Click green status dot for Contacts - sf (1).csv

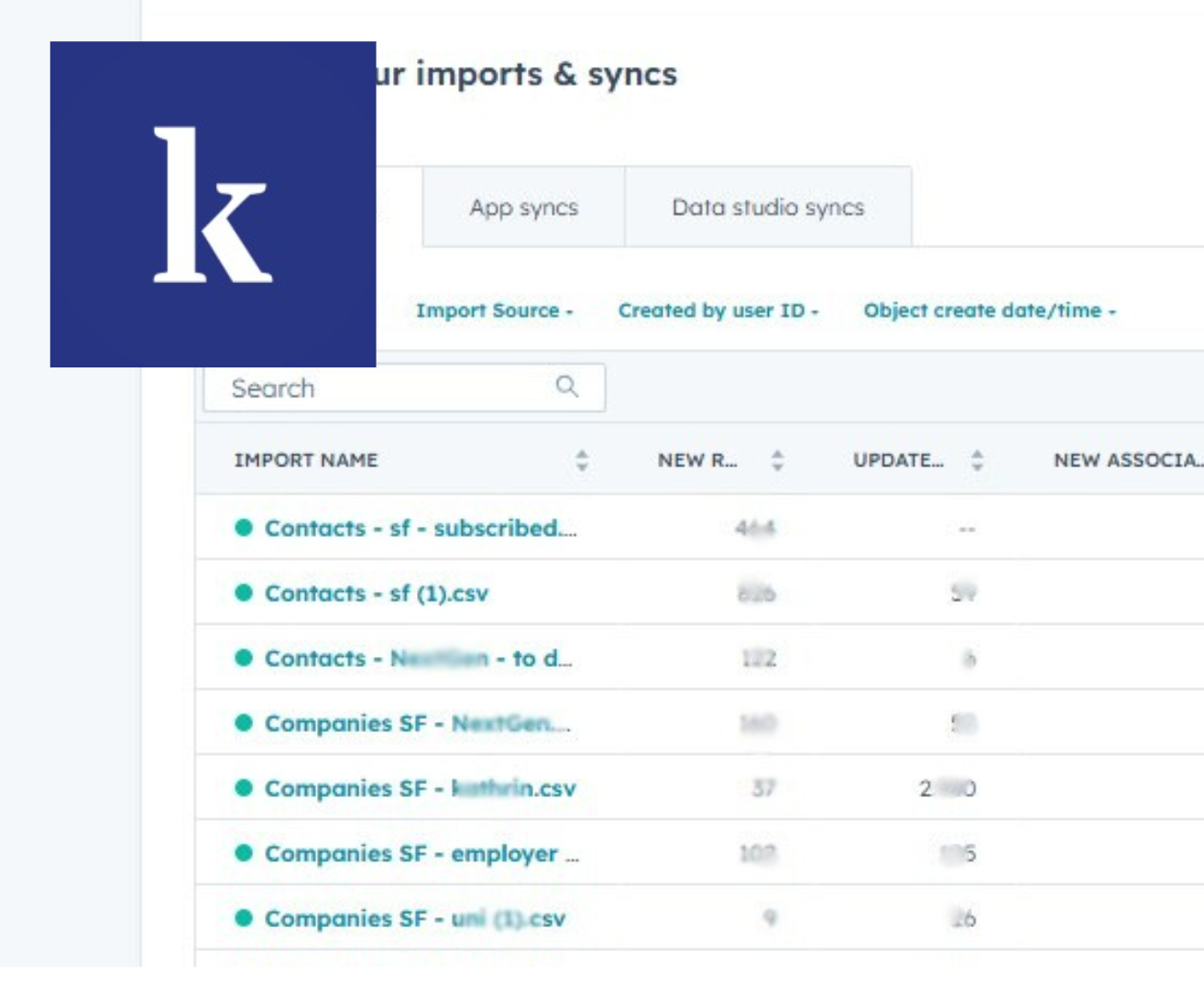coord(244,593)
